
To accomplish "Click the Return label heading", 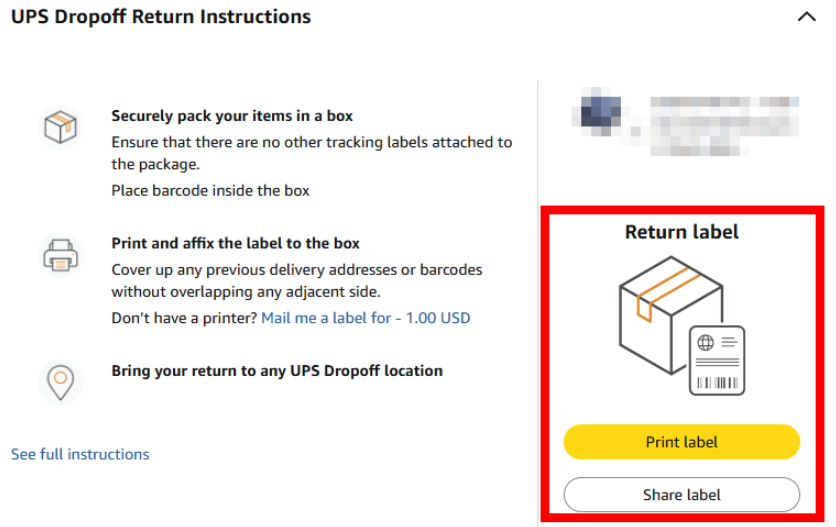I will 682,232.
